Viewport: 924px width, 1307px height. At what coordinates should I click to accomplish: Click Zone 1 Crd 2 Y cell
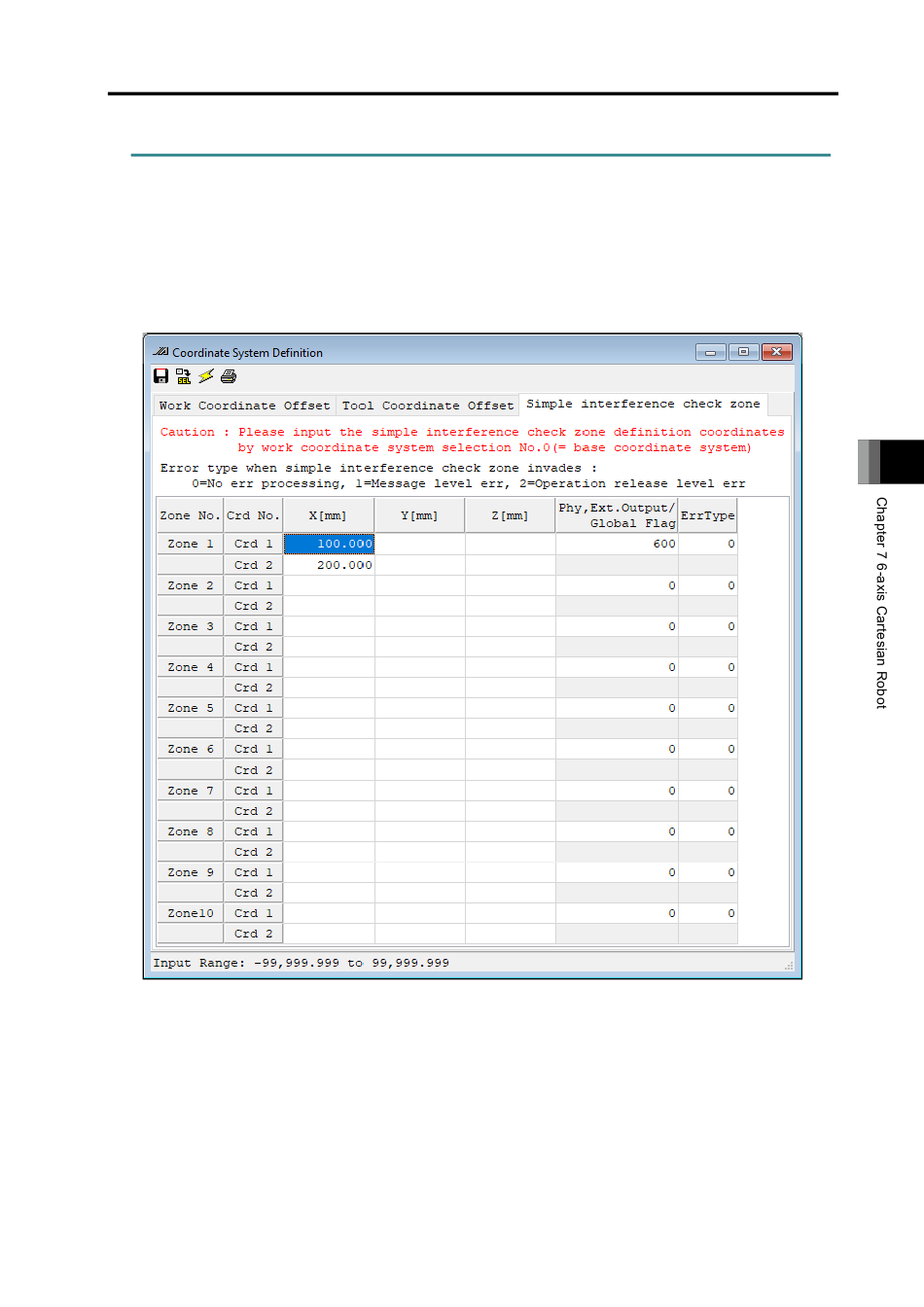(x=419, y=565)
